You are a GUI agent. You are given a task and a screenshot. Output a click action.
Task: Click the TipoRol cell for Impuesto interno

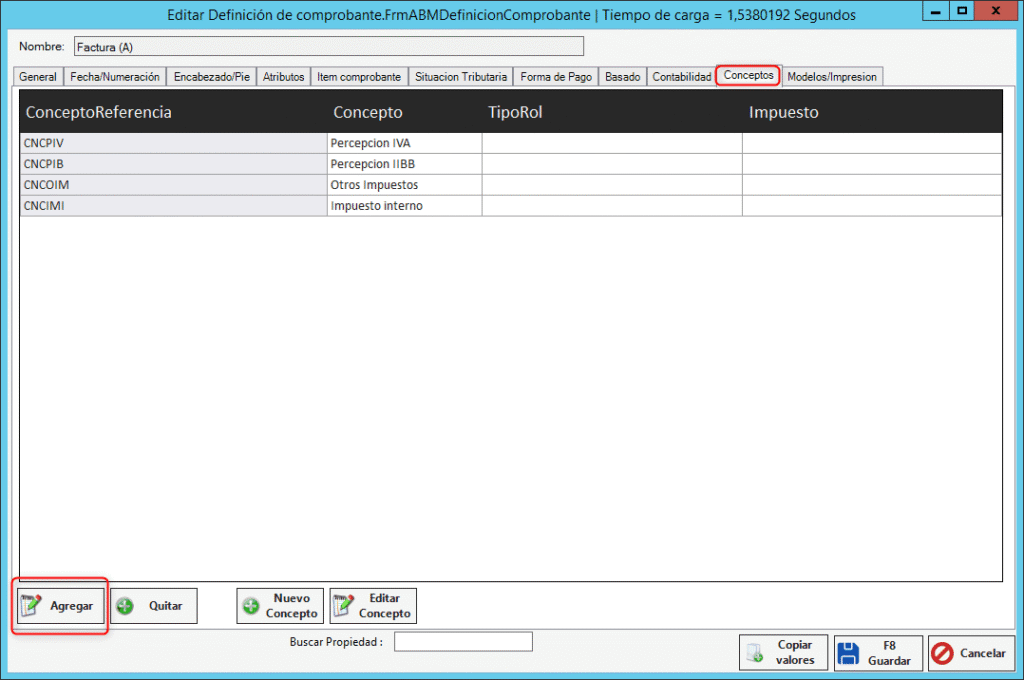click(x=611, y=206)
